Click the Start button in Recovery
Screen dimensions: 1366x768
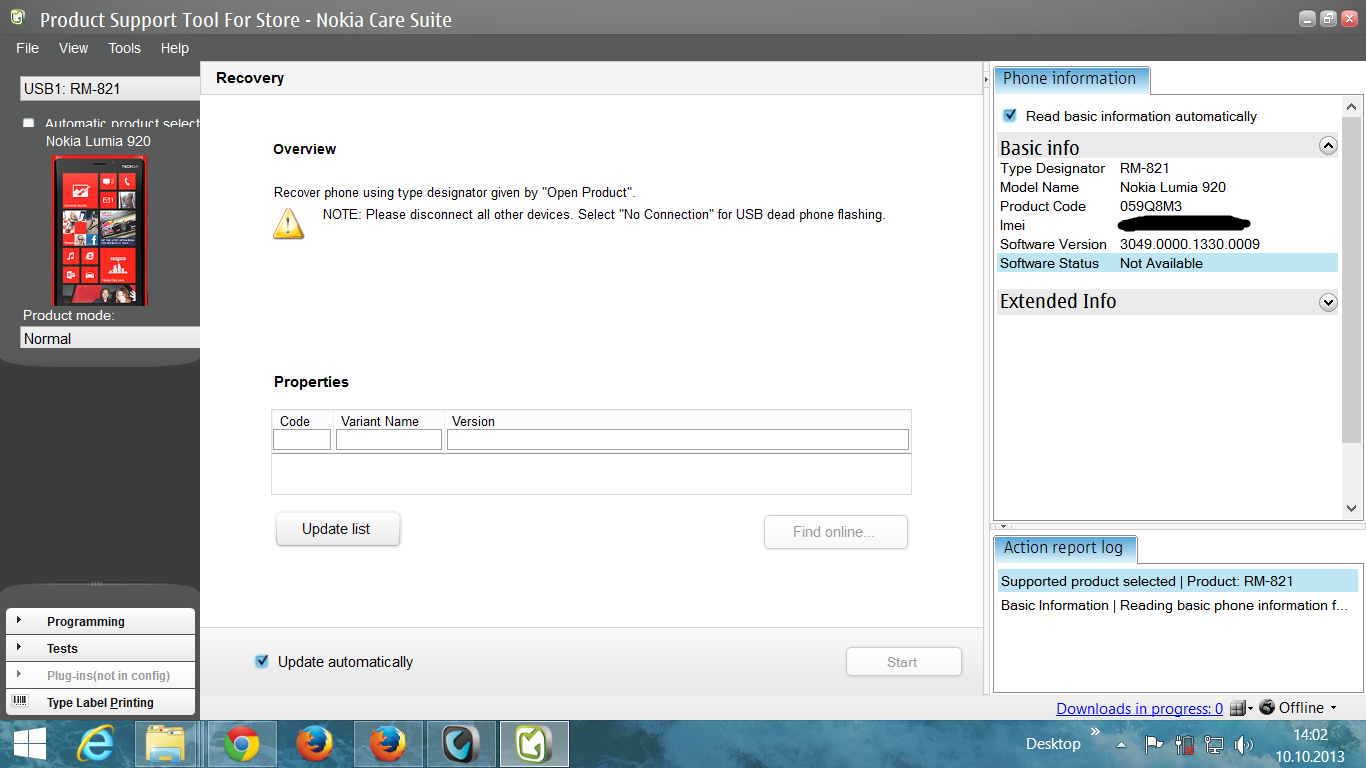click(x=903, y=662)
